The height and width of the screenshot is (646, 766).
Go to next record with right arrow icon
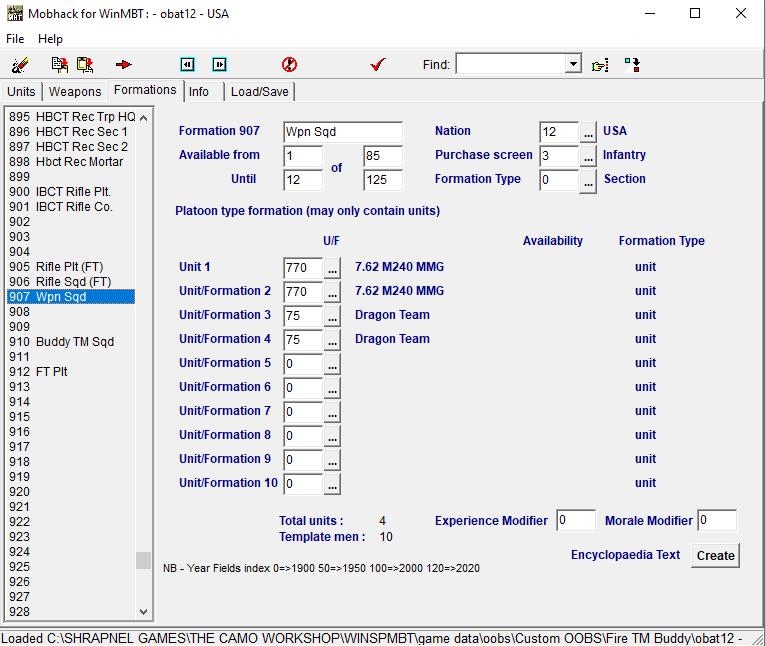pos(219,65)
